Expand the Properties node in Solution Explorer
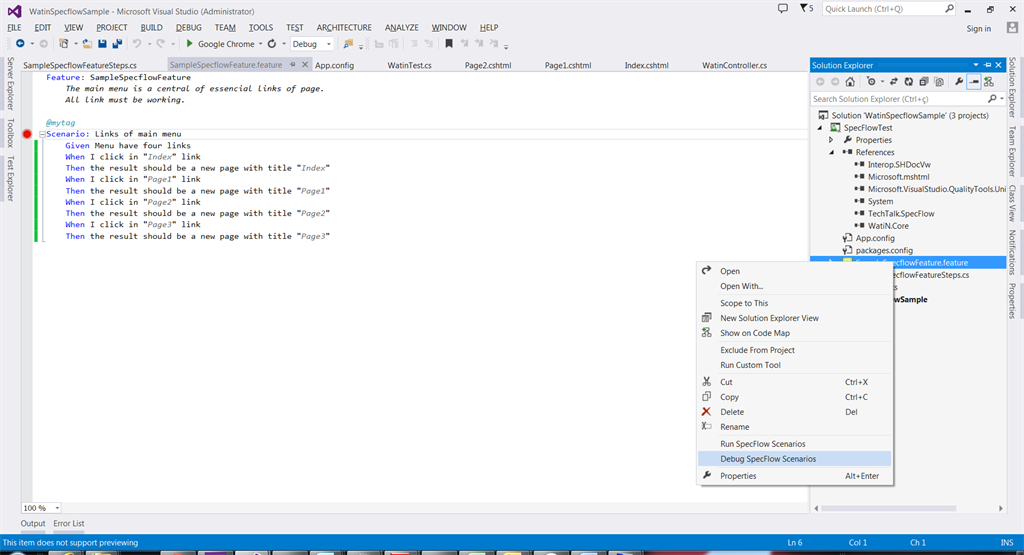 831,140
